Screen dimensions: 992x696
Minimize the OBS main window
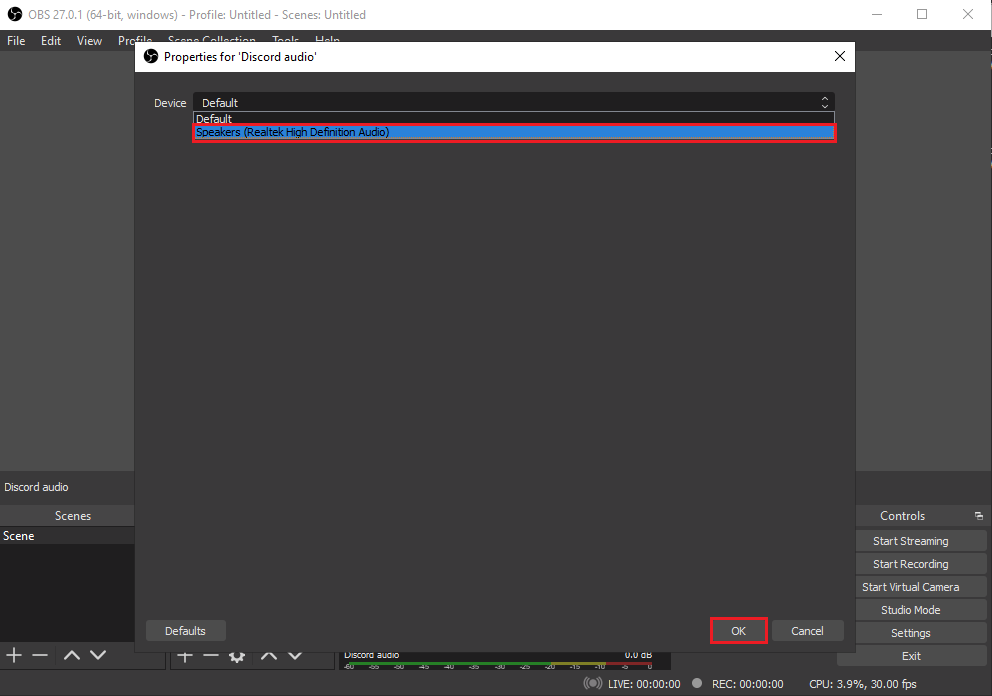tap(877, 14)
